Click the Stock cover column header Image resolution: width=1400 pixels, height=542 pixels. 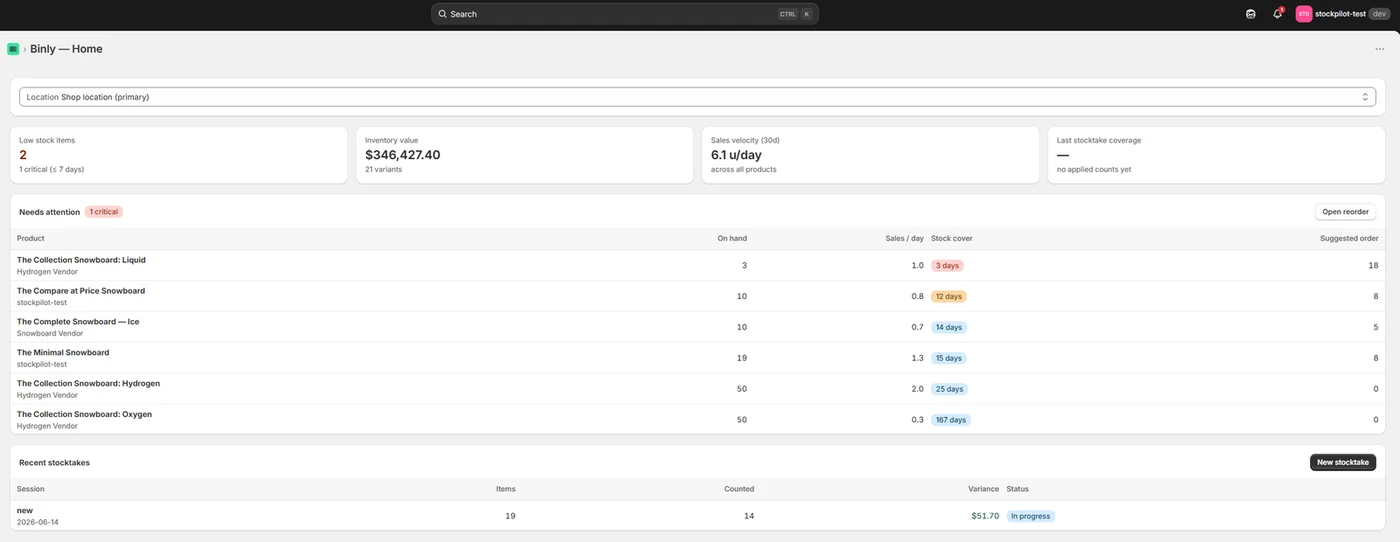[x=952, y=238]
